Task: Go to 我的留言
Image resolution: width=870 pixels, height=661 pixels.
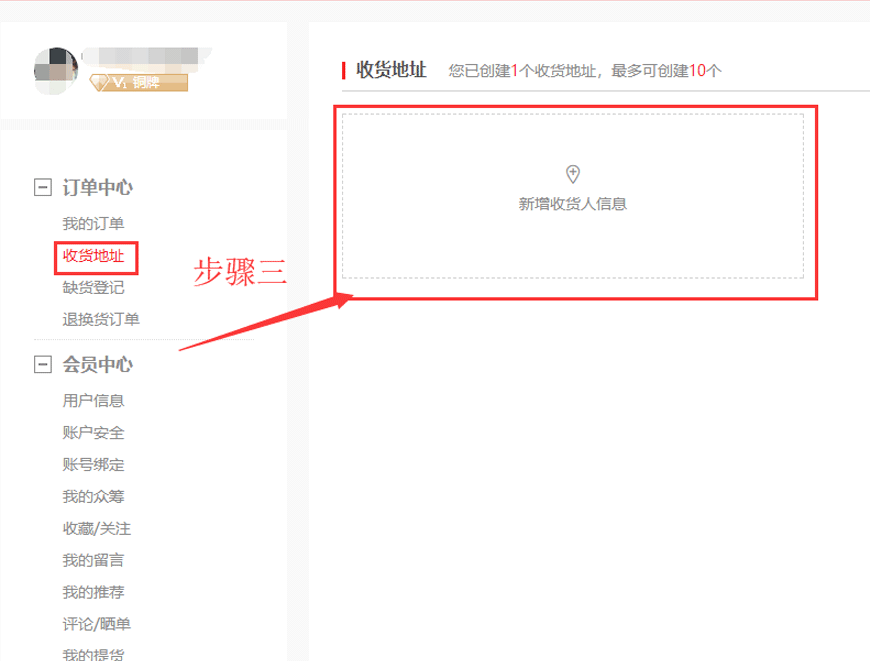Action: tap(93, 560)
